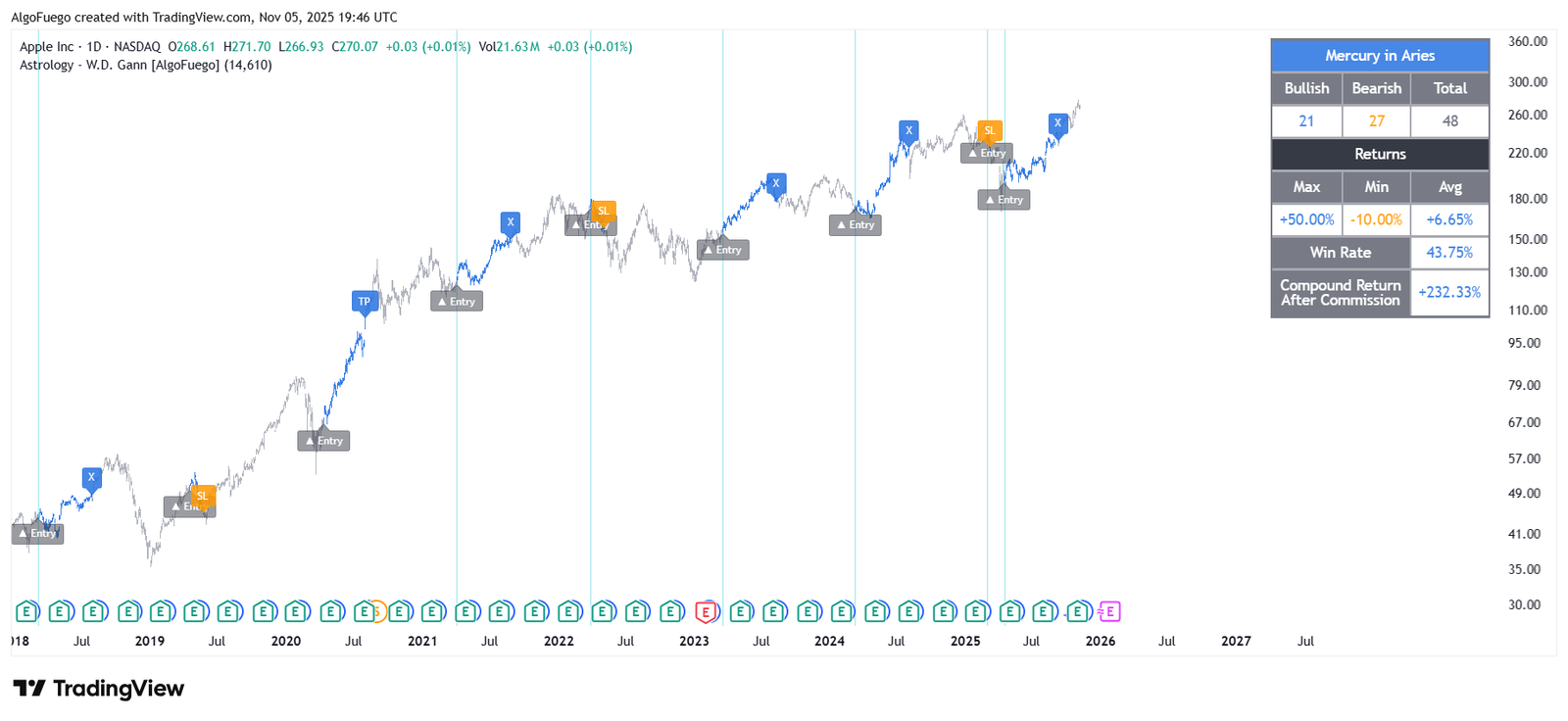The width and height of the screenshot is (1568, 721).
Task: Click the Mercury in Aries table header
Action: pos(1379,56)
